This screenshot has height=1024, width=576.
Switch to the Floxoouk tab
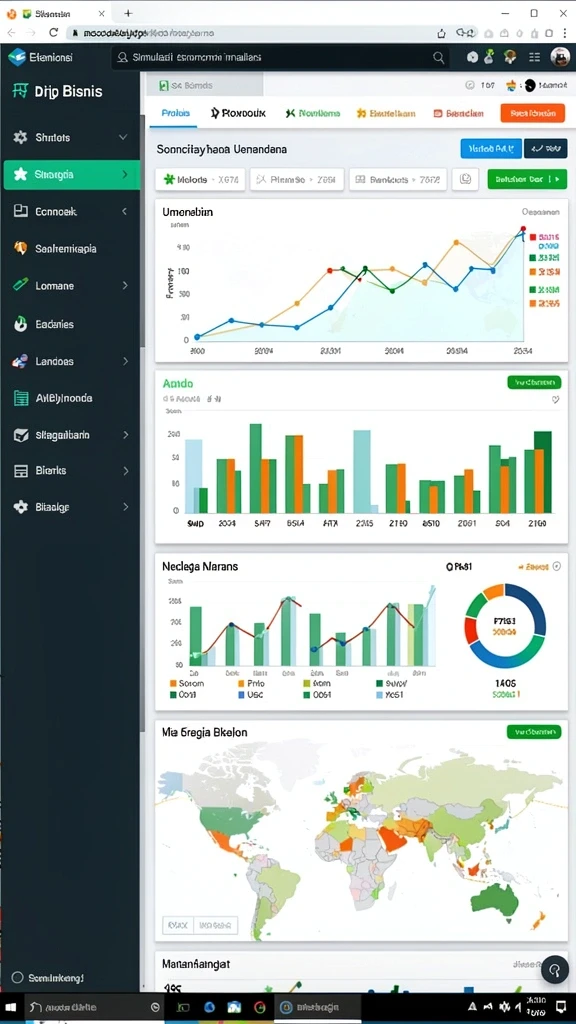point(238,113)
